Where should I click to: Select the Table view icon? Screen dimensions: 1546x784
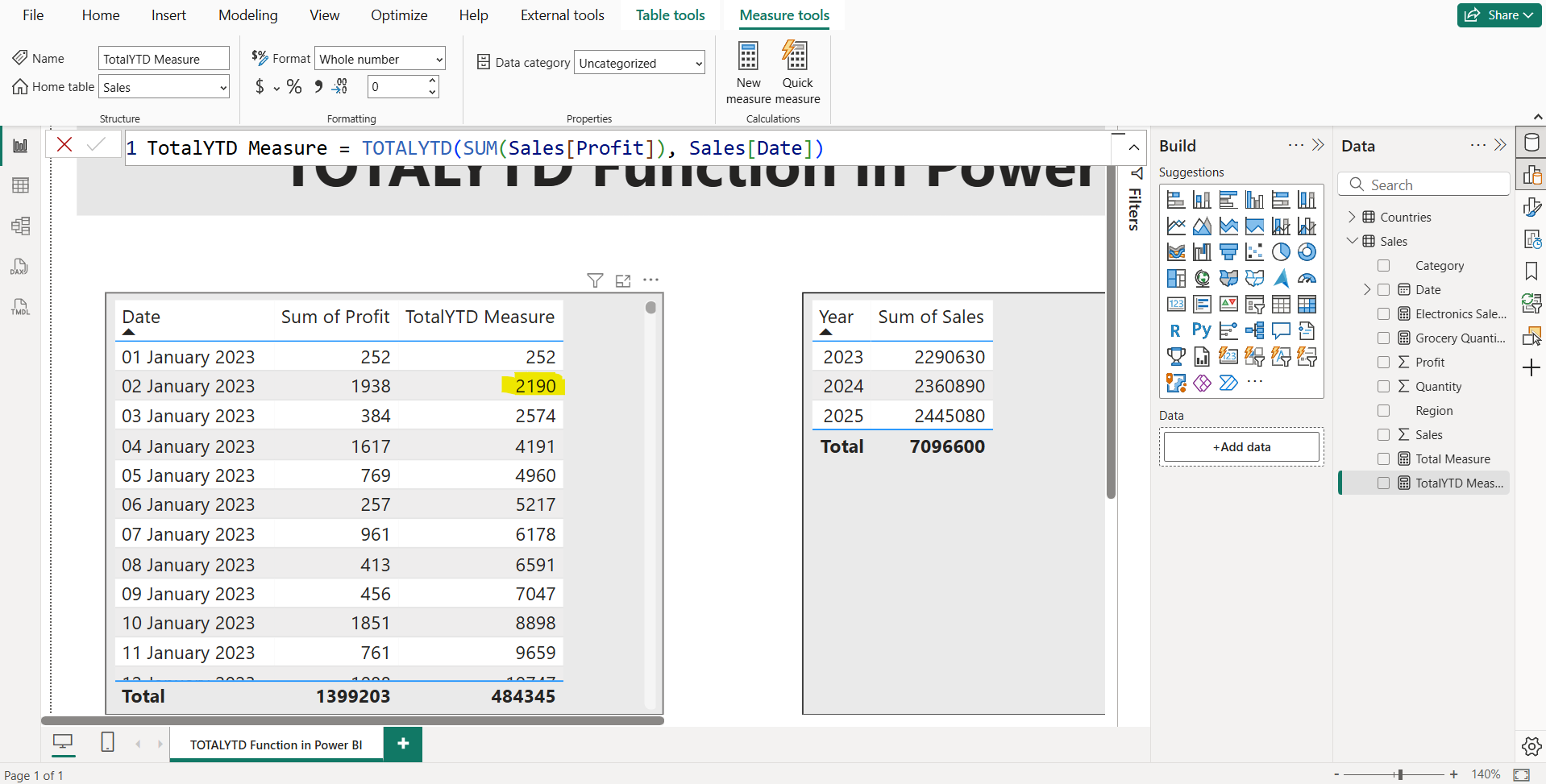pos(20,185)
